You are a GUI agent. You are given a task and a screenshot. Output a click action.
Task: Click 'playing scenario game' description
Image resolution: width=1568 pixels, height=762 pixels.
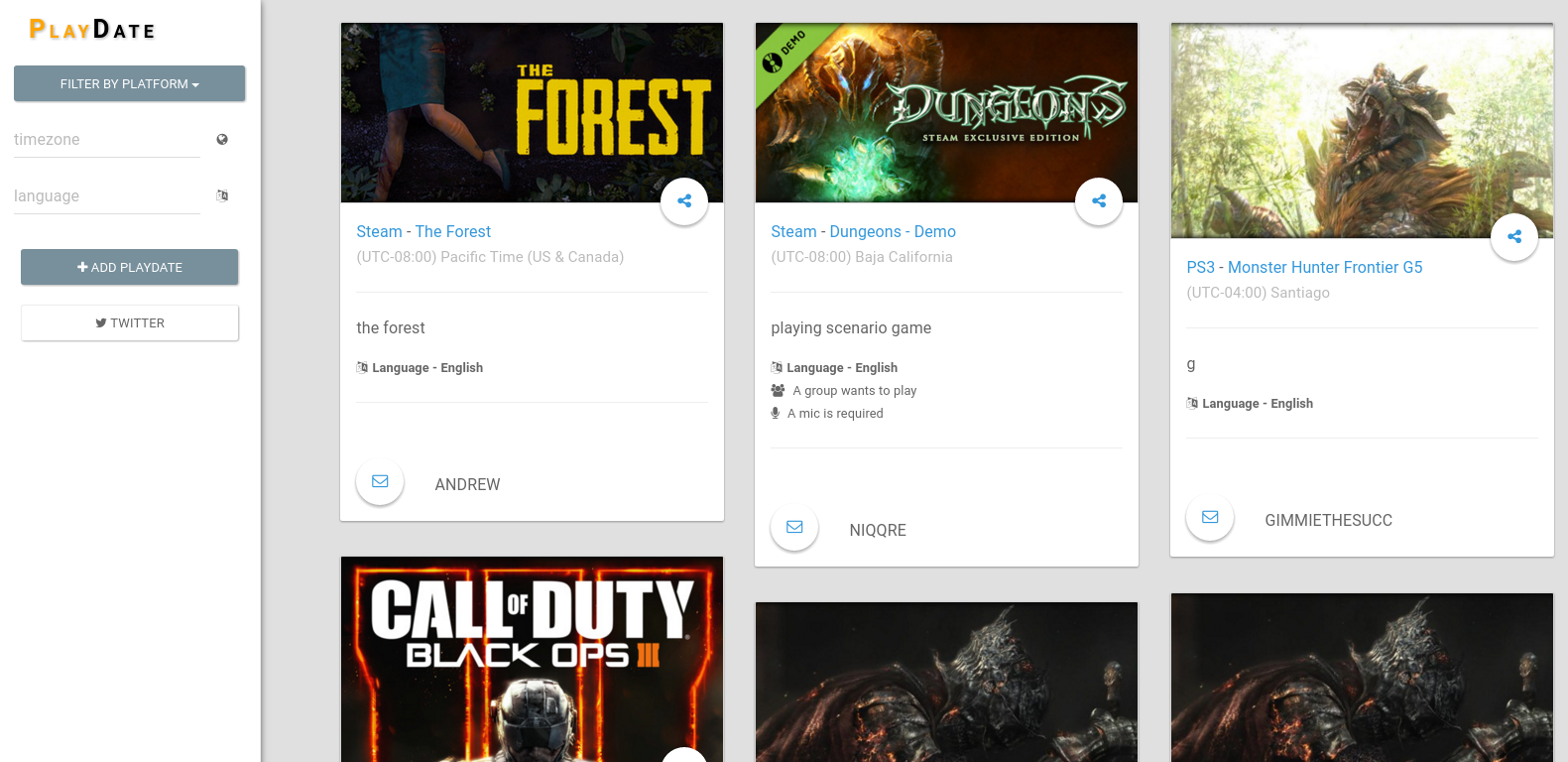[x=851, y=328]
